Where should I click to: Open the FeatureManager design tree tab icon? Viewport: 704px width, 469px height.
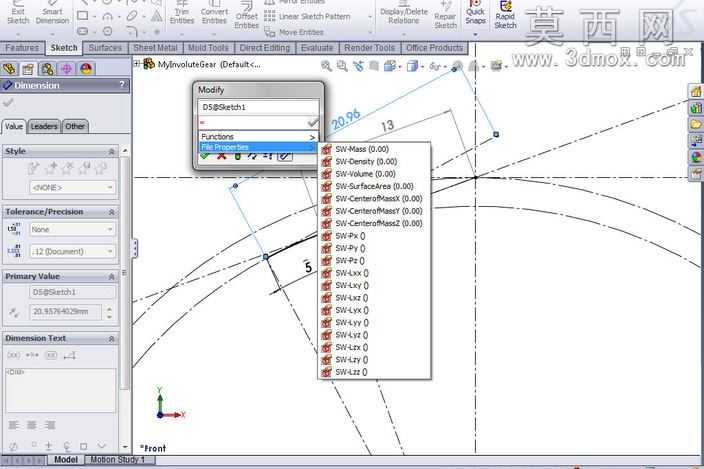click(9, 69)
